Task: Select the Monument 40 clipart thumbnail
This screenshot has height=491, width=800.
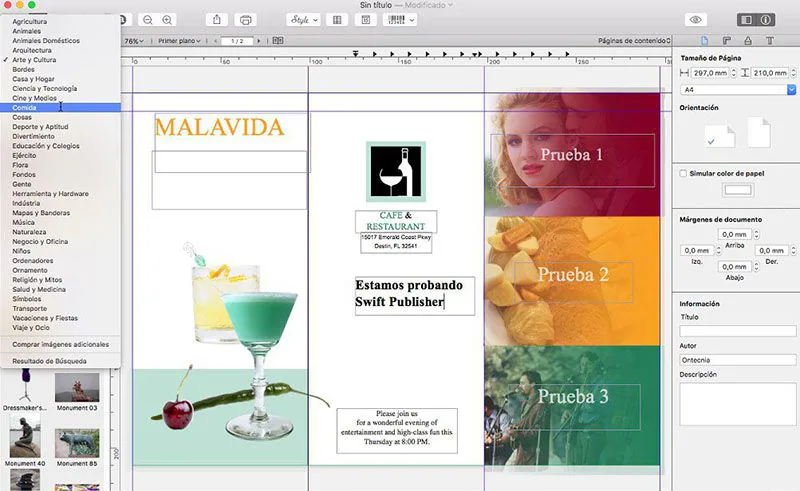Action: pyautogui.click(x=25, y=438)
